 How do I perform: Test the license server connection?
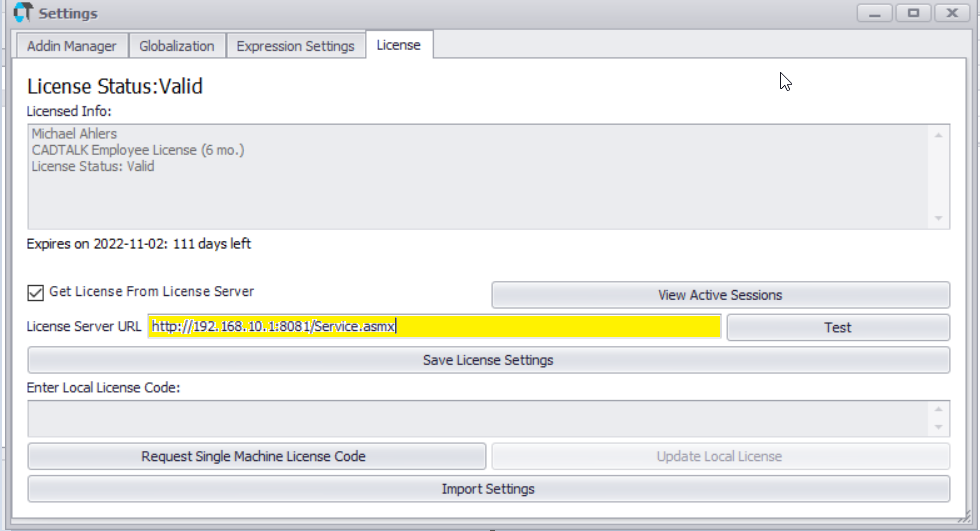click(x=838, y=327)
